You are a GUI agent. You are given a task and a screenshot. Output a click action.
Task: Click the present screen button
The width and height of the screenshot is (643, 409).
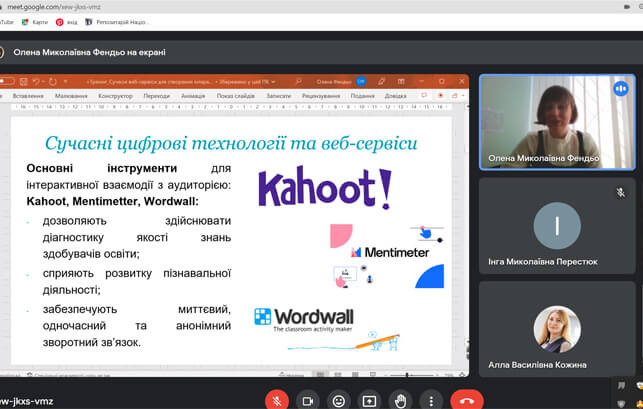pyautogui.click(x=369, y=400)
